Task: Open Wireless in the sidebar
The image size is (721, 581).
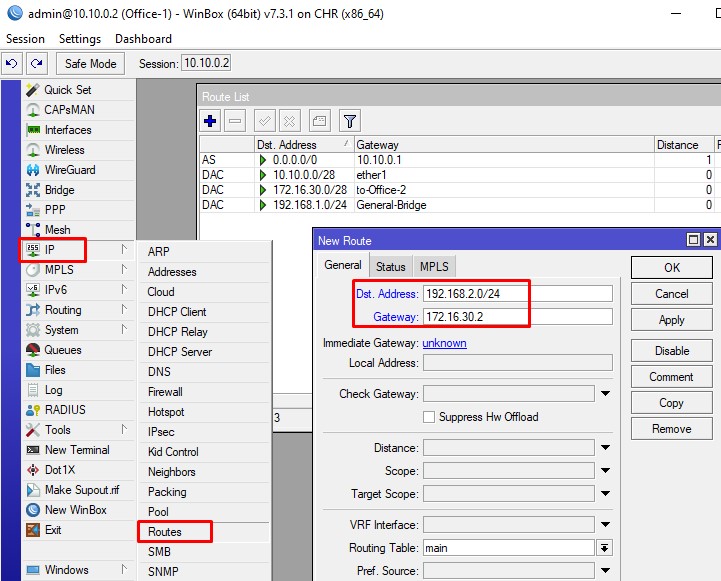Action: pos(79,150)
